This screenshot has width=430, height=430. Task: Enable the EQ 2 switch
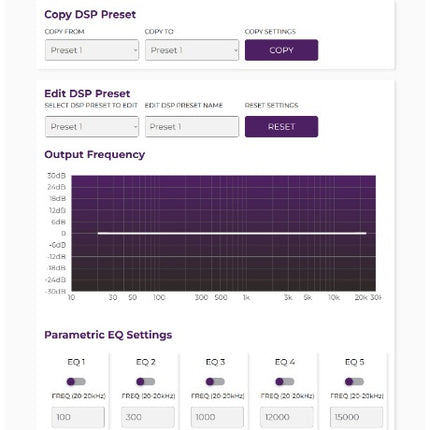click(146, 381)
